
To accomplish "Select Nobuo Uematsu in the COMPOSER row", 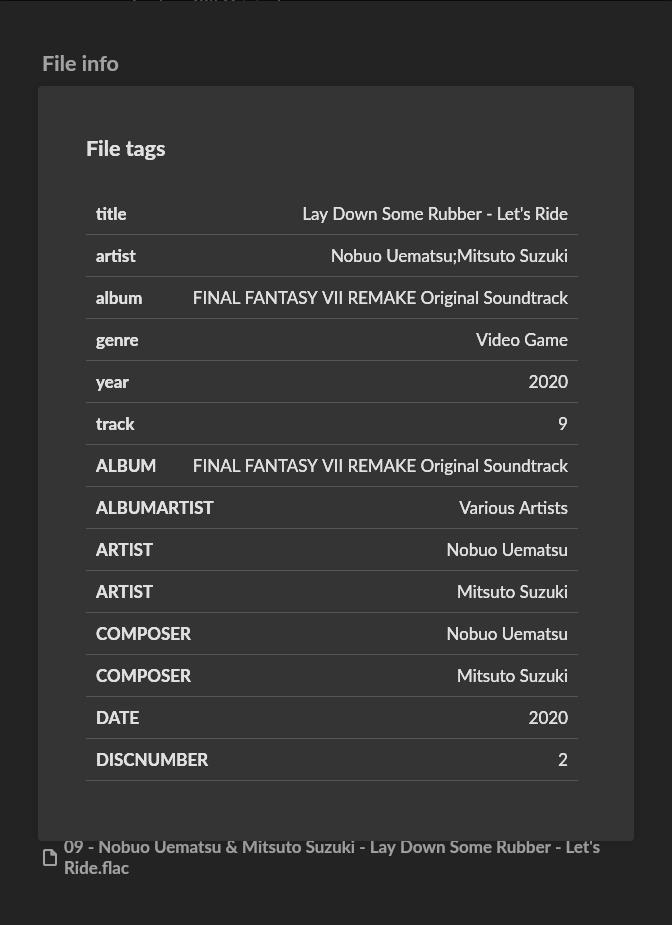I will (506, 634).
